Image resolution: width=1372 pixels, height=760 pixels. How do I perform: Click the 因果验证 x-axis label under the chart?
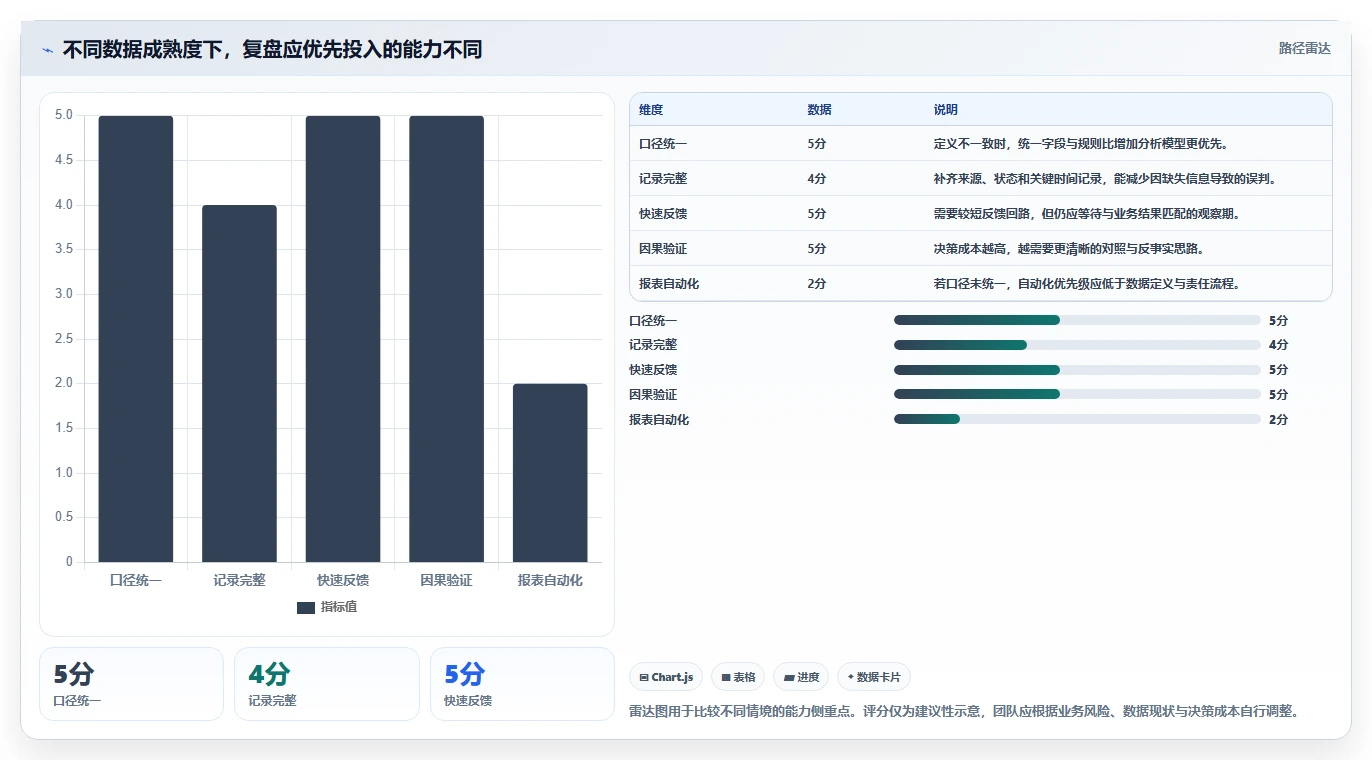coord(446,580)
